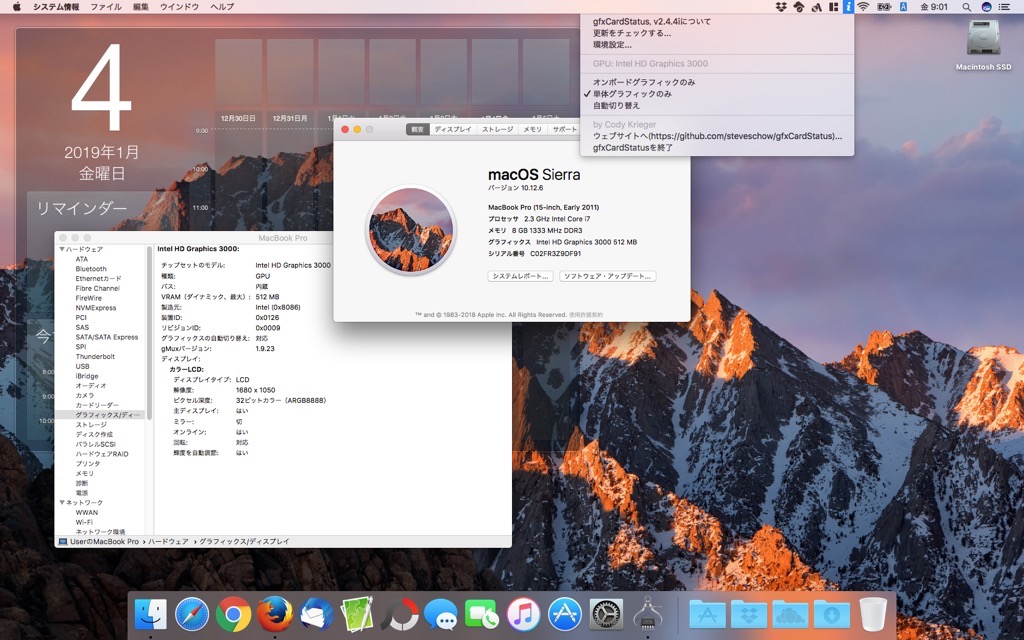This screenshot has width=1024, height=640.
Task: Click the Dropbox menu bar icon
Action: pyautogui.click(x=780, y=7)
